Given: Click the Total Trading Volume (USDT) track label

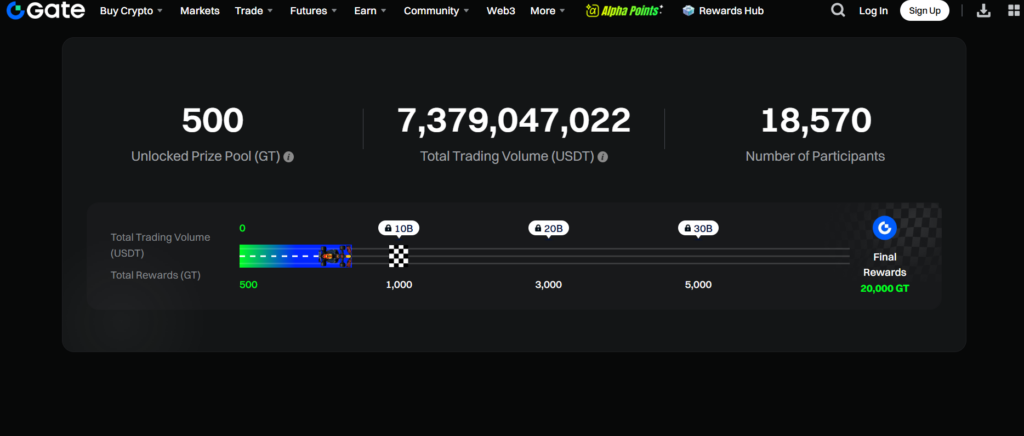Looking at the screenshot, I should click(x=161, y=245).
